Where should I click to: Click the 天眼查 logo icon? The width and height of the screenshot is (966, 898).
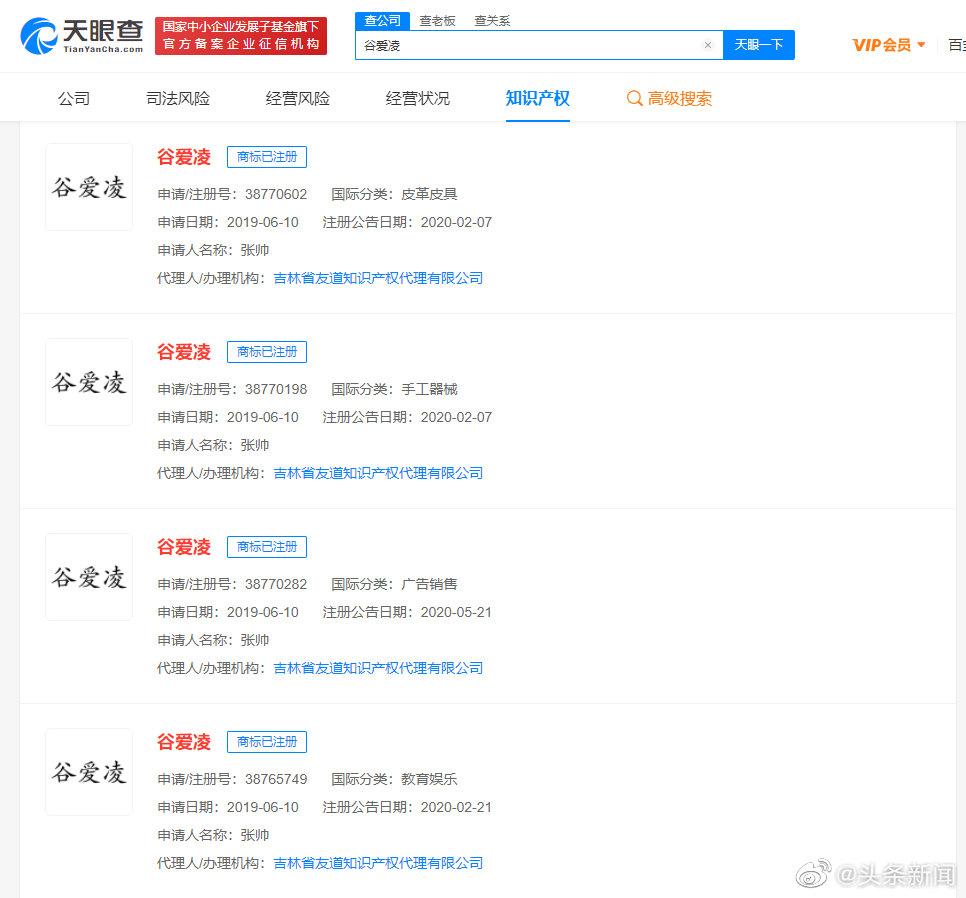[38, 37]
